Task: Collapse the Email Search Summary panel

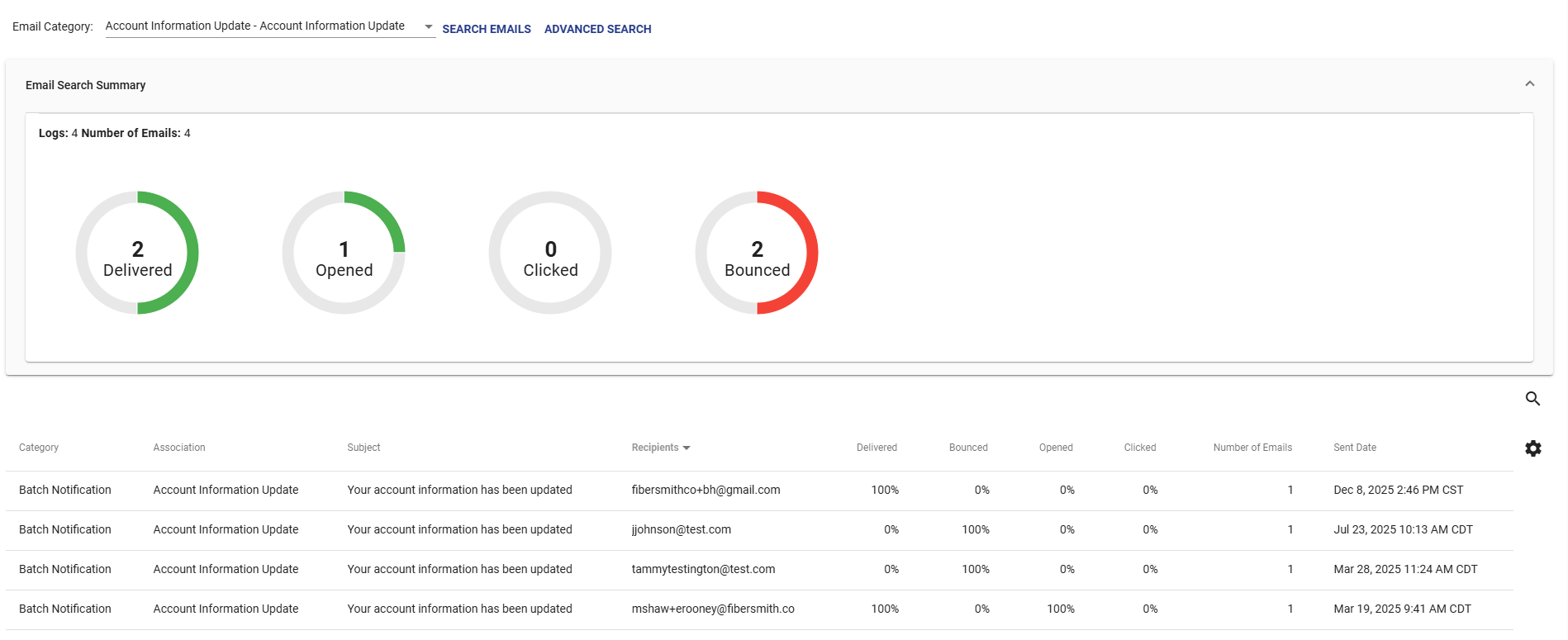Action: pos(1529,84)
